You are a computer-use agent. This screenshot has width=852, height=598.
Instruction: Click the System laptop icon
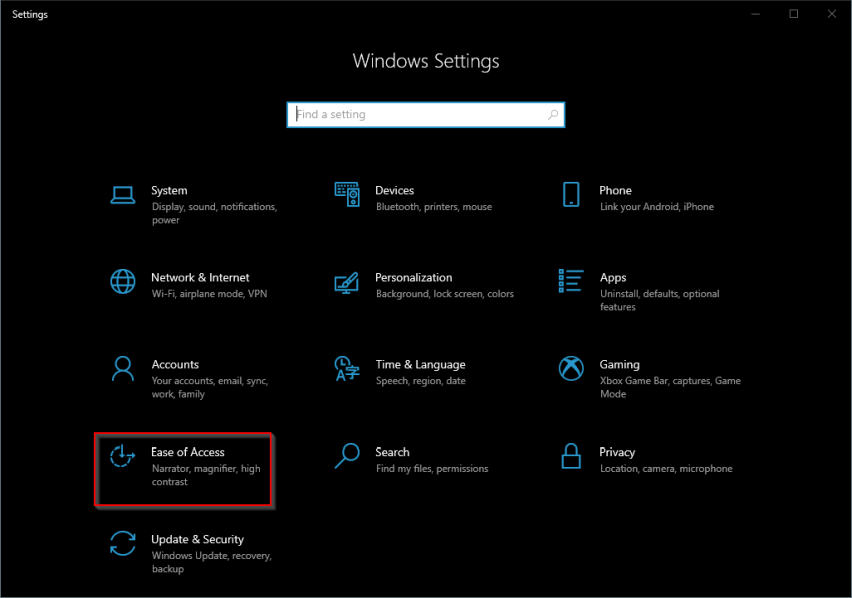click(x=122, y=194)
